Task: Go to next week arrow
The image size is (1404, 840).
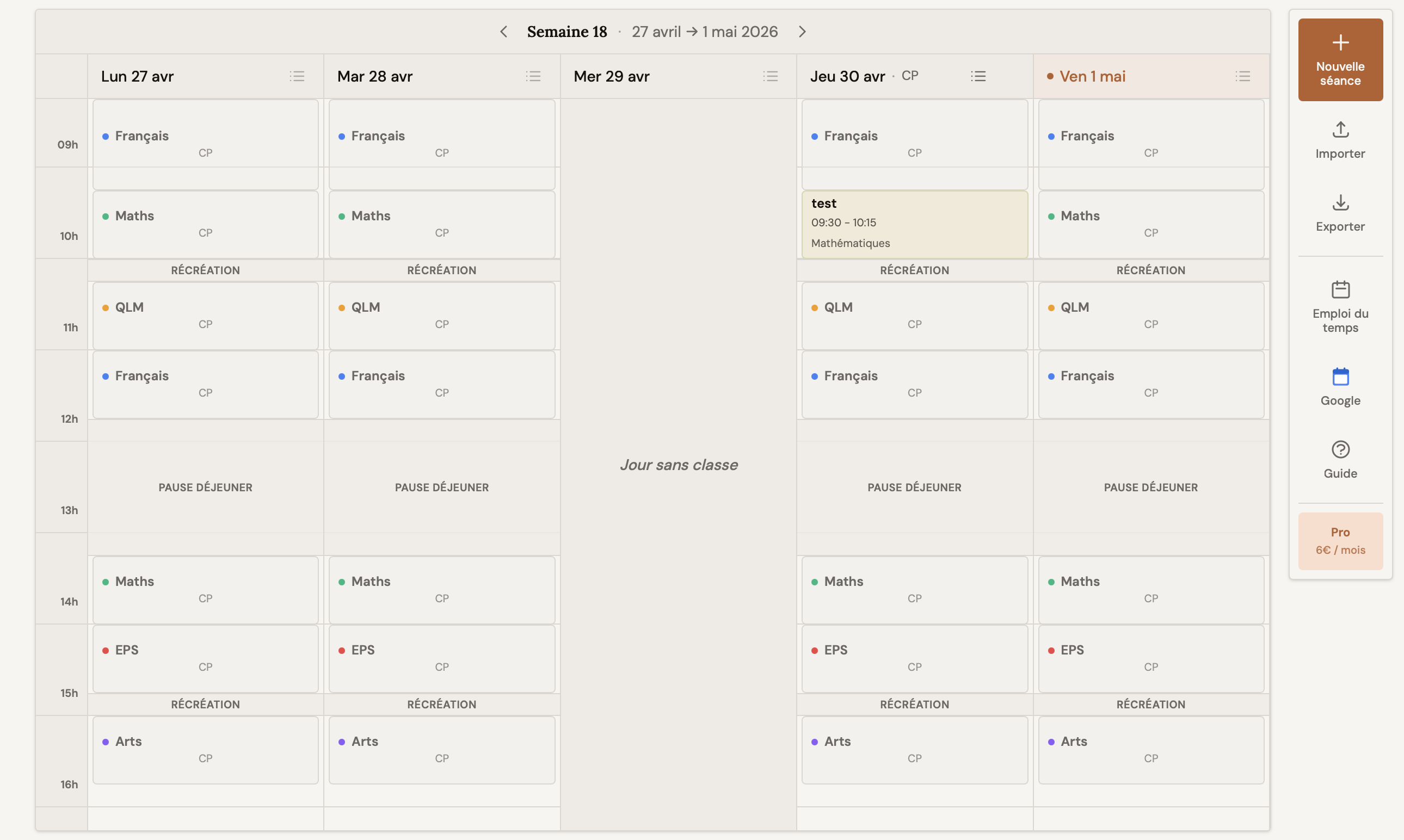Action: click(x=802, y=32)
